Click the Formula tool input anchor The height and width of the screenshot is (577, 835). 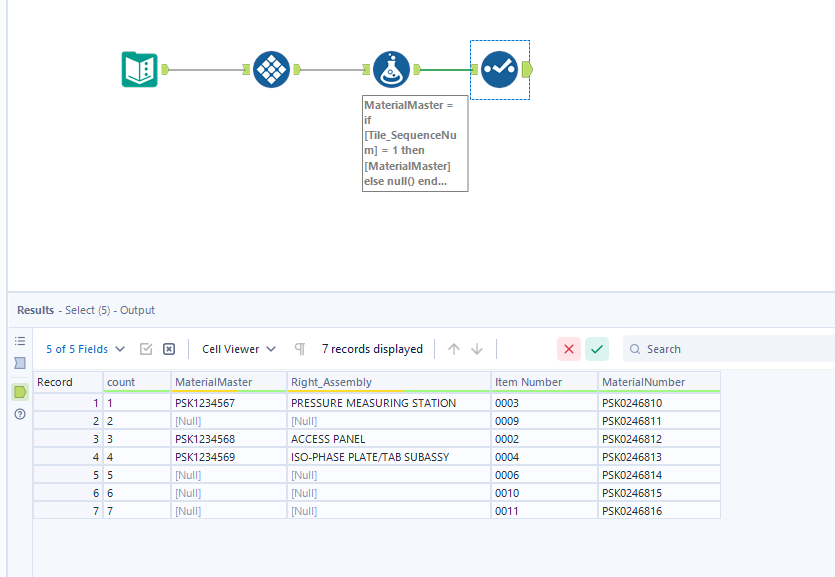pos(366,69)
